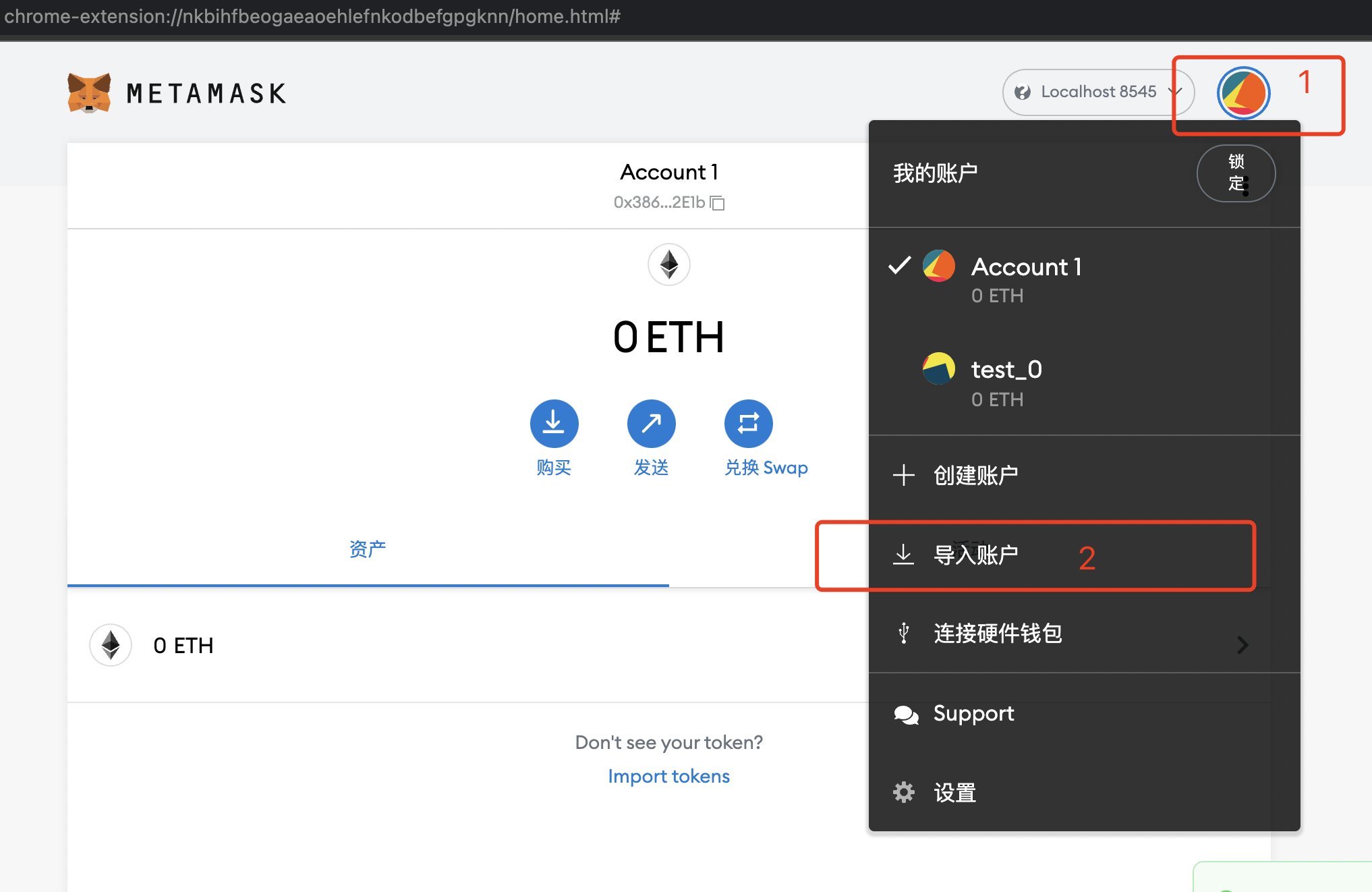Screen dimensions: 1372x892
Task: Click the 发送 label under send button
Action: pyautogui.click(x=651, y=468)
